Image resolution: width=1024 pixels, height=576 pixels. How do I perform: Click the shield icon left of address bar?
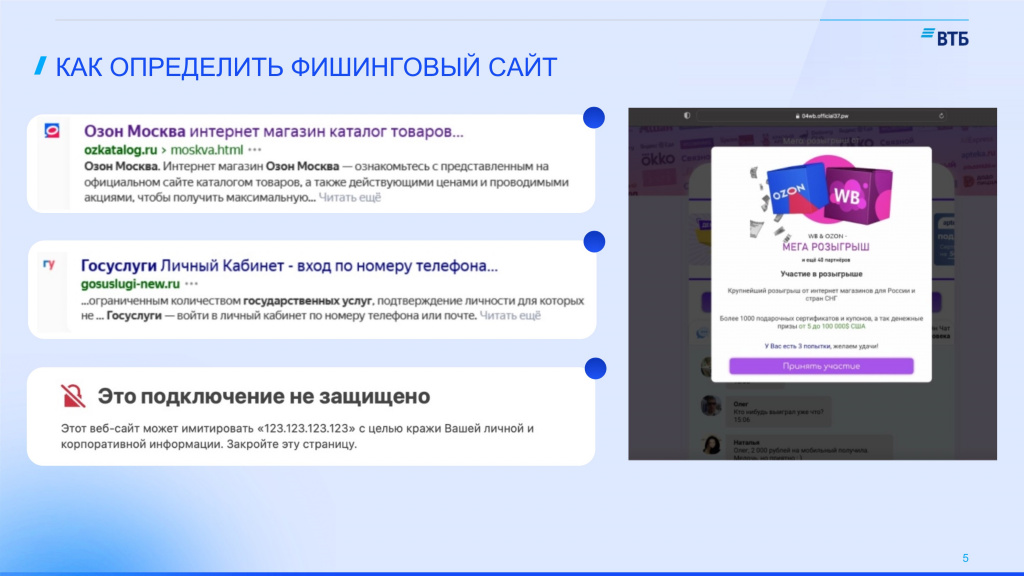click(686, 116)
